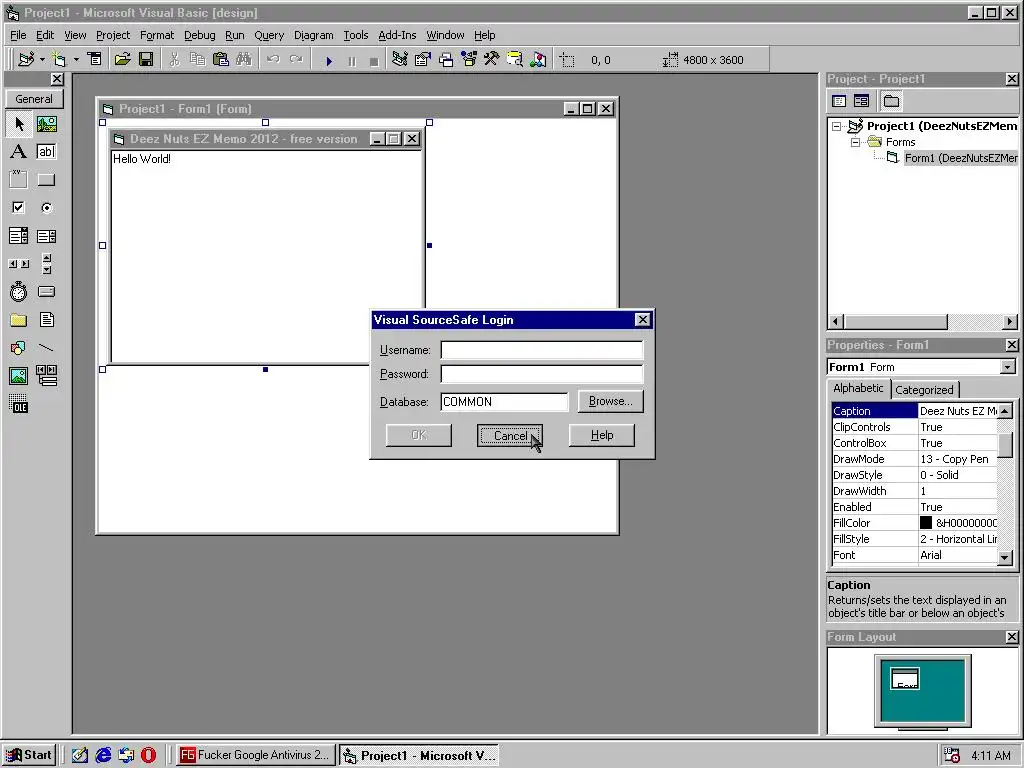Select the ListBox control in the toolbox
This screenshot has width=1024, height=768.
(46, 236)
